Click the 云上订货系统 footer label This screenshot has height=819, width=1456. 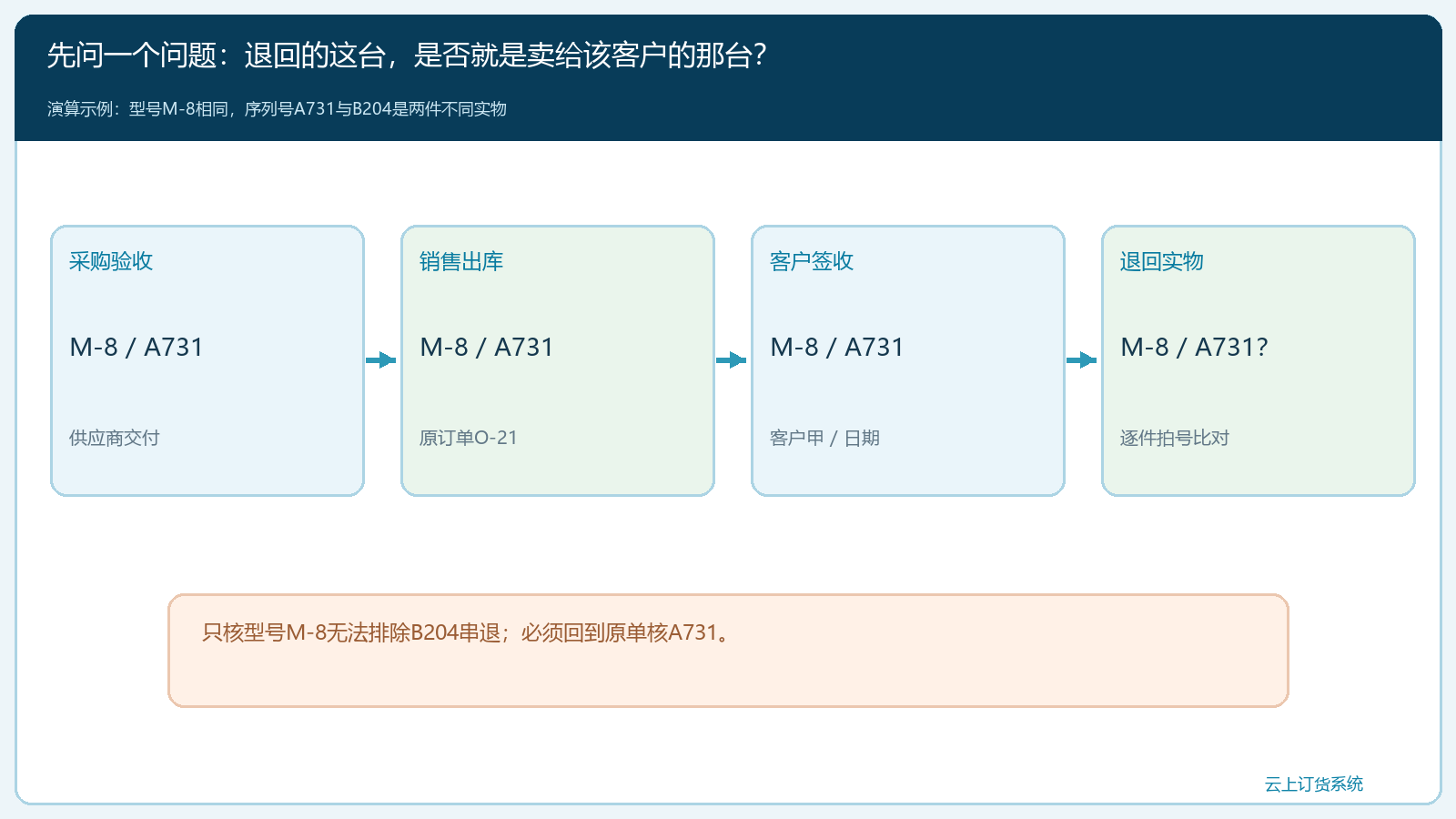(1314, 784)
